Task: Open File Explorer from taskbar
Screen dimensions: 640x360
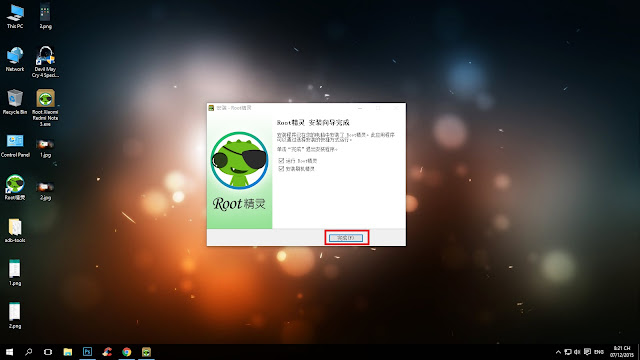Action: click(x=68, y=352)
